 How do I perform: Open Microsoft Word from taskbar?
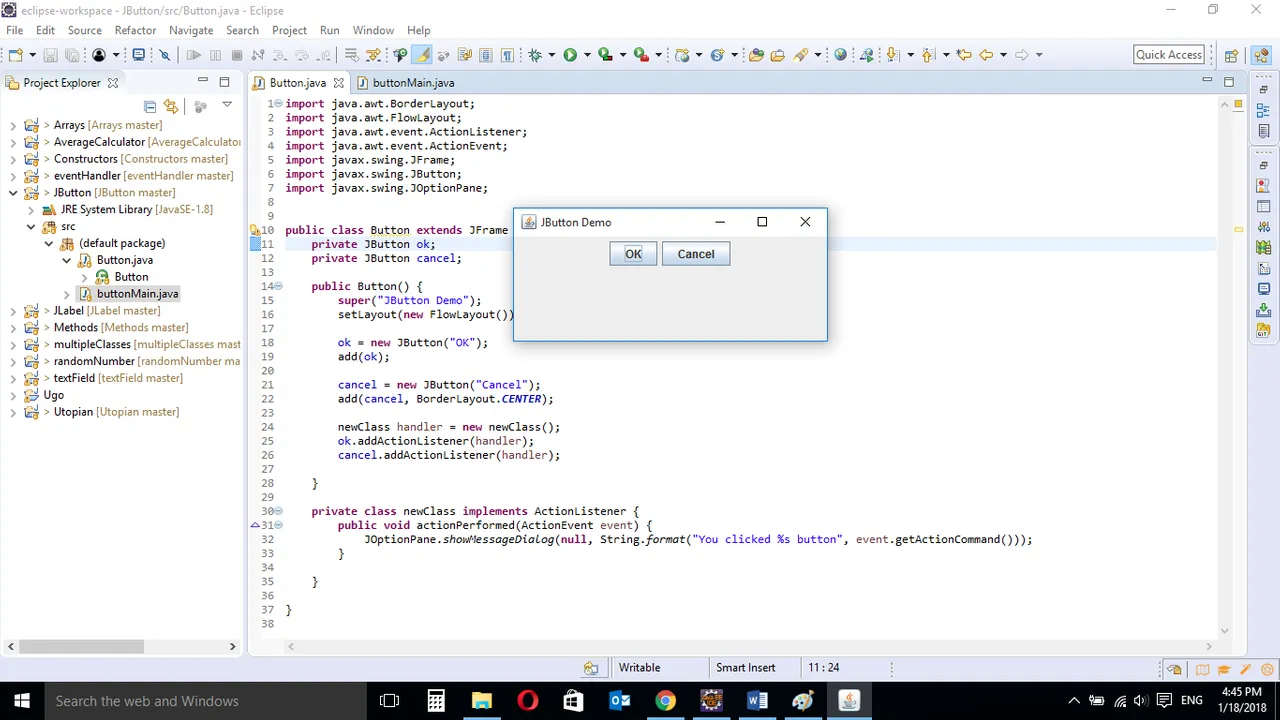(x=757, y=701)
